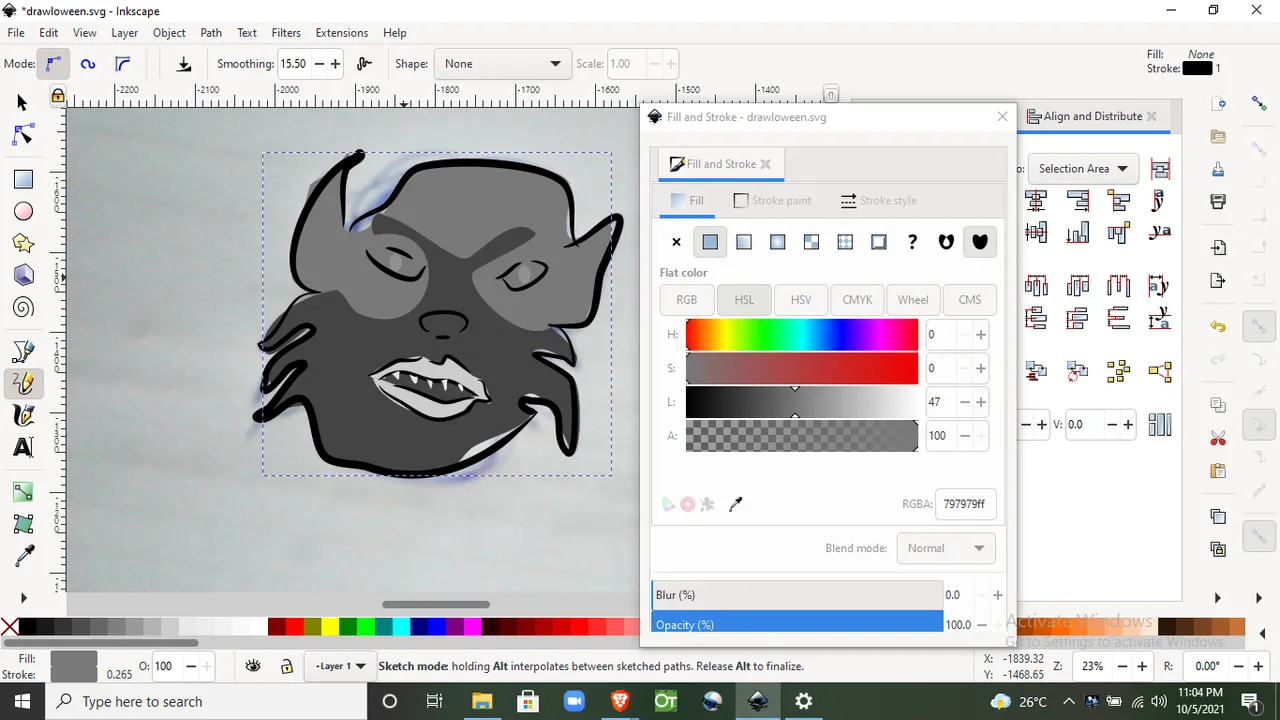
Task: Click the pressure sensitivity icon next to Smoothing
Action: (x=364, y=64)
